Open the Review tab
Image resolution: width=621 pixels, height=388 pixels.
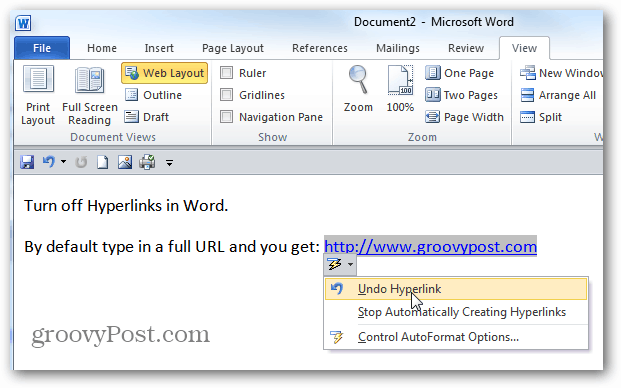click(466, 48)
